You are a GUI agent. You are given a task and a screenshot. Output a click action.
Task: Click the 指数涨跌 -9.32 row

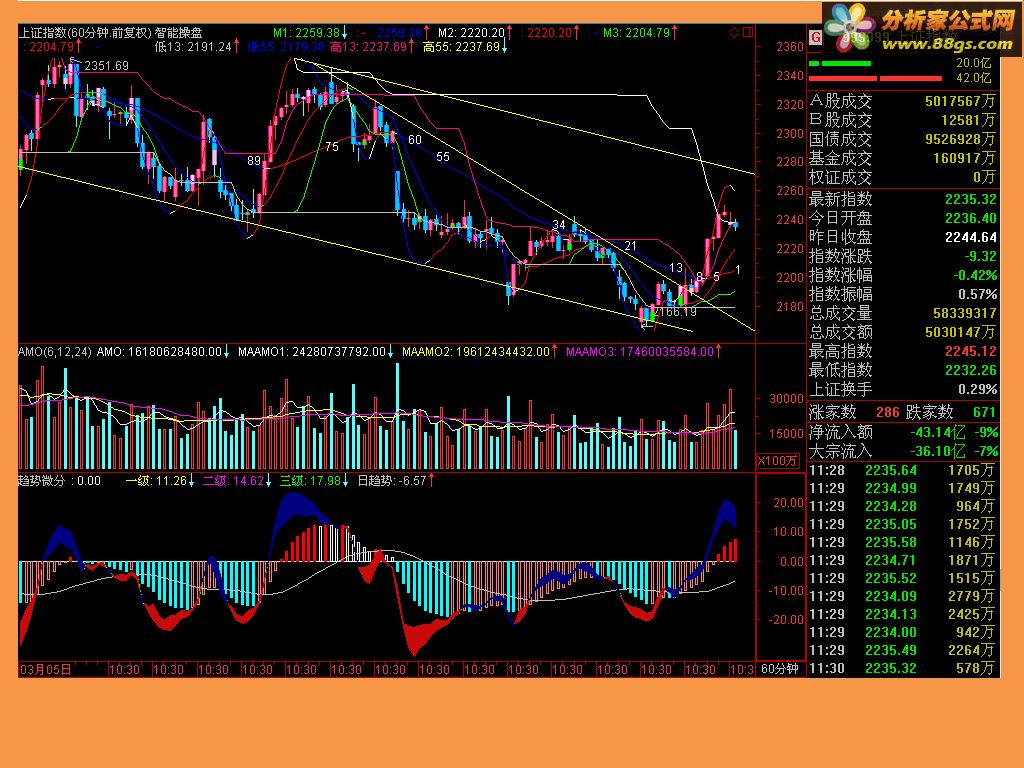click(x=903, y=256)
